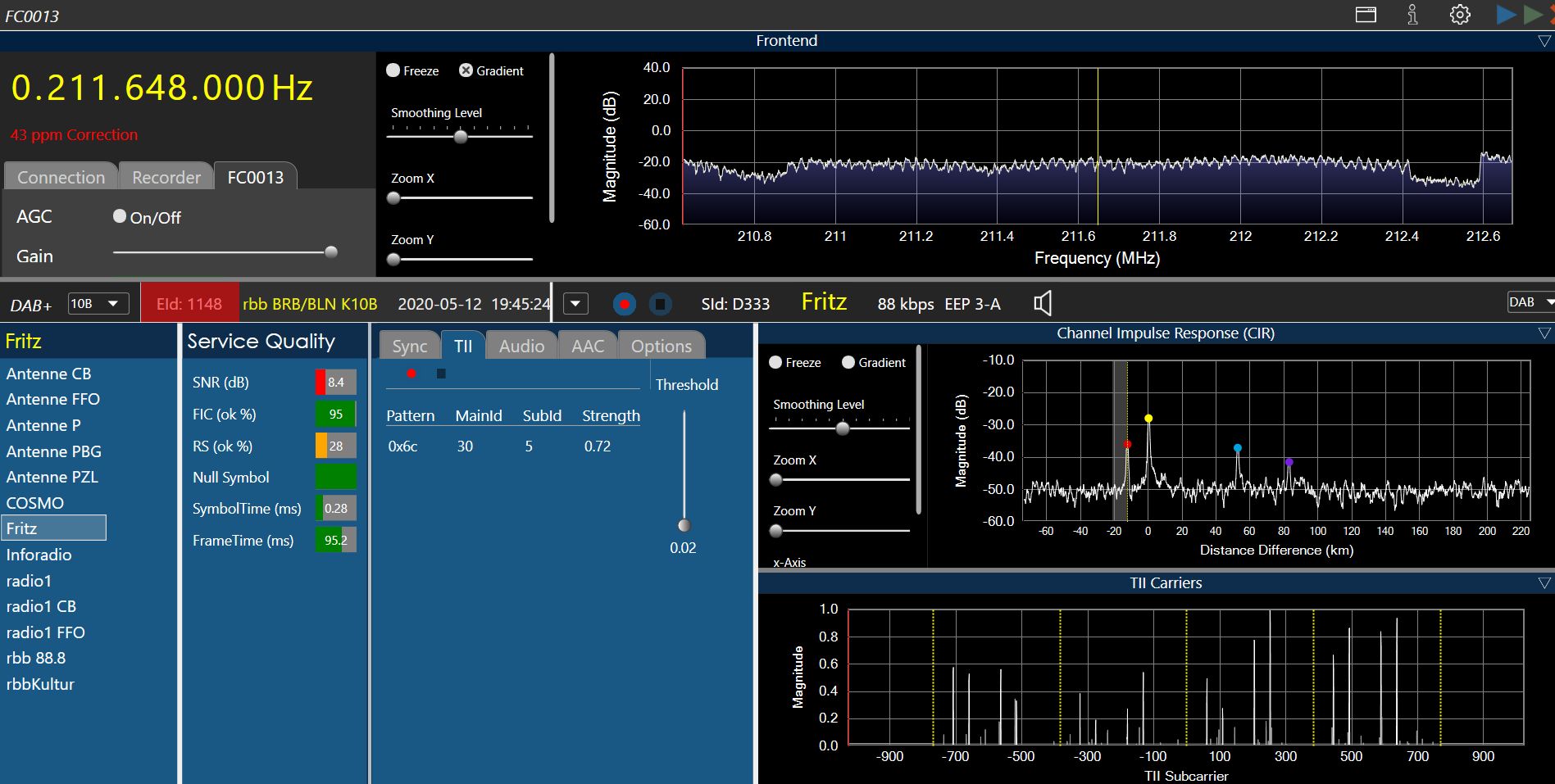Start recording with the red record button

(625, 305)
